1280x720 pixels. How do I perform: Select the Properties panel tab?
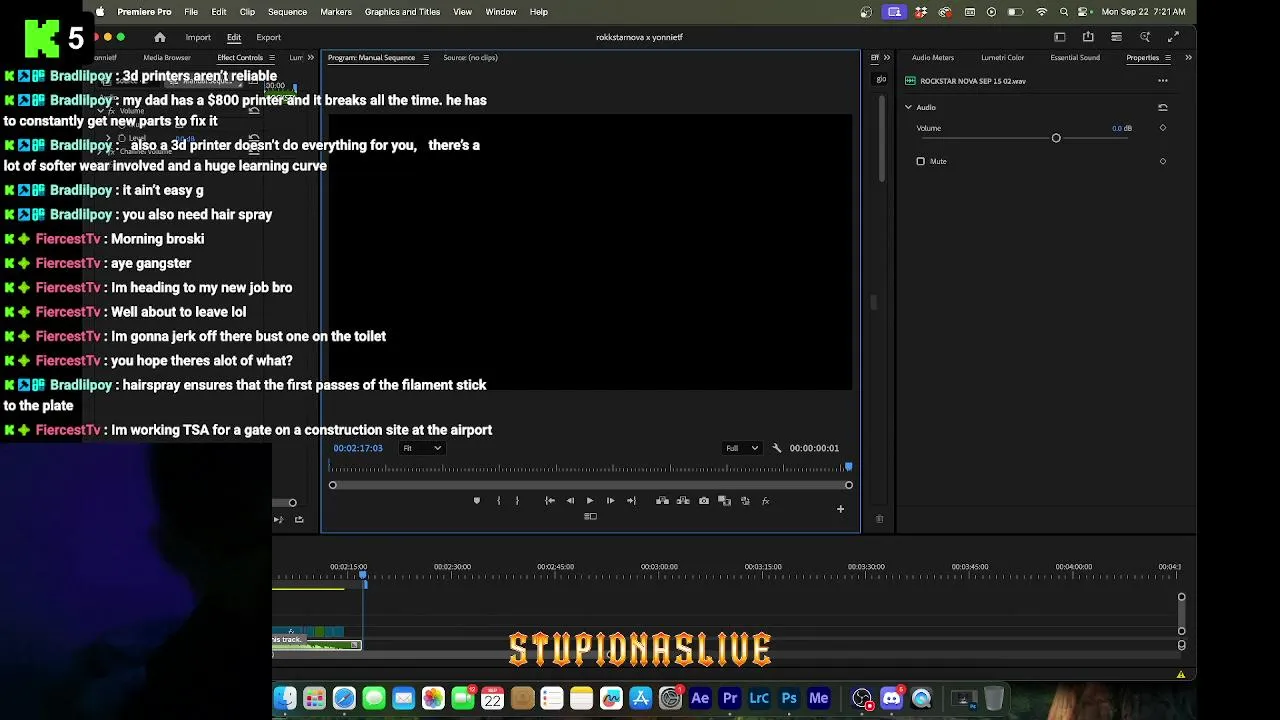[x=1142, y=57]
